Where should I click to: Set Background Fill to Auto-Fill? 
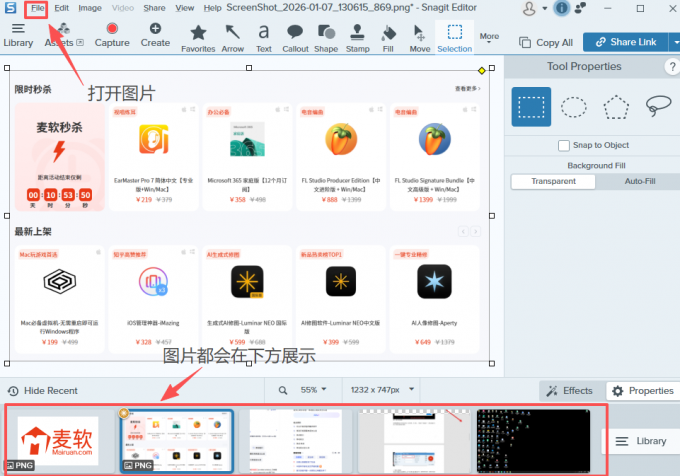click(640, 181)
